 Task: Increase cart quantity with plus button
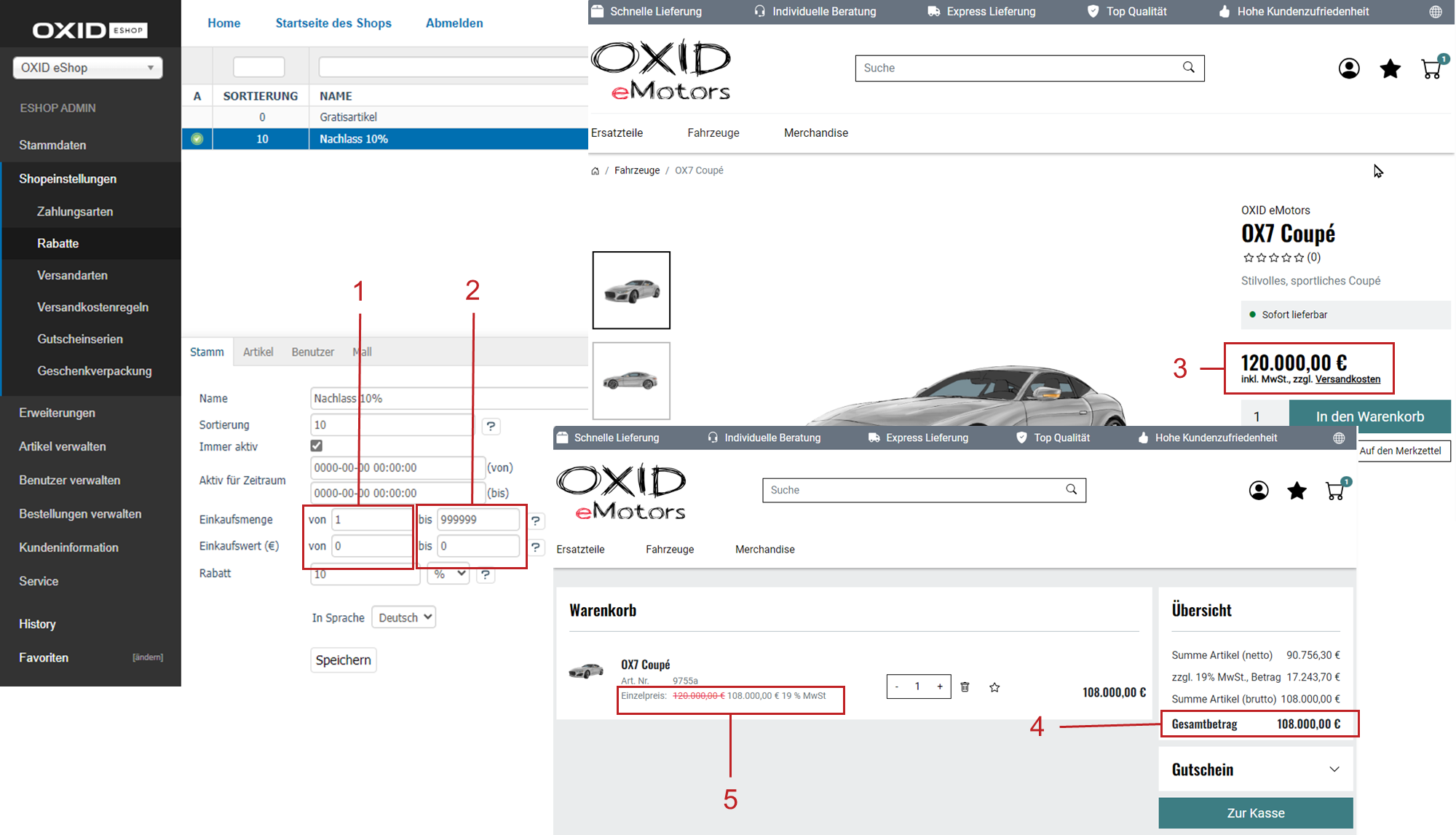click(940, 686)
